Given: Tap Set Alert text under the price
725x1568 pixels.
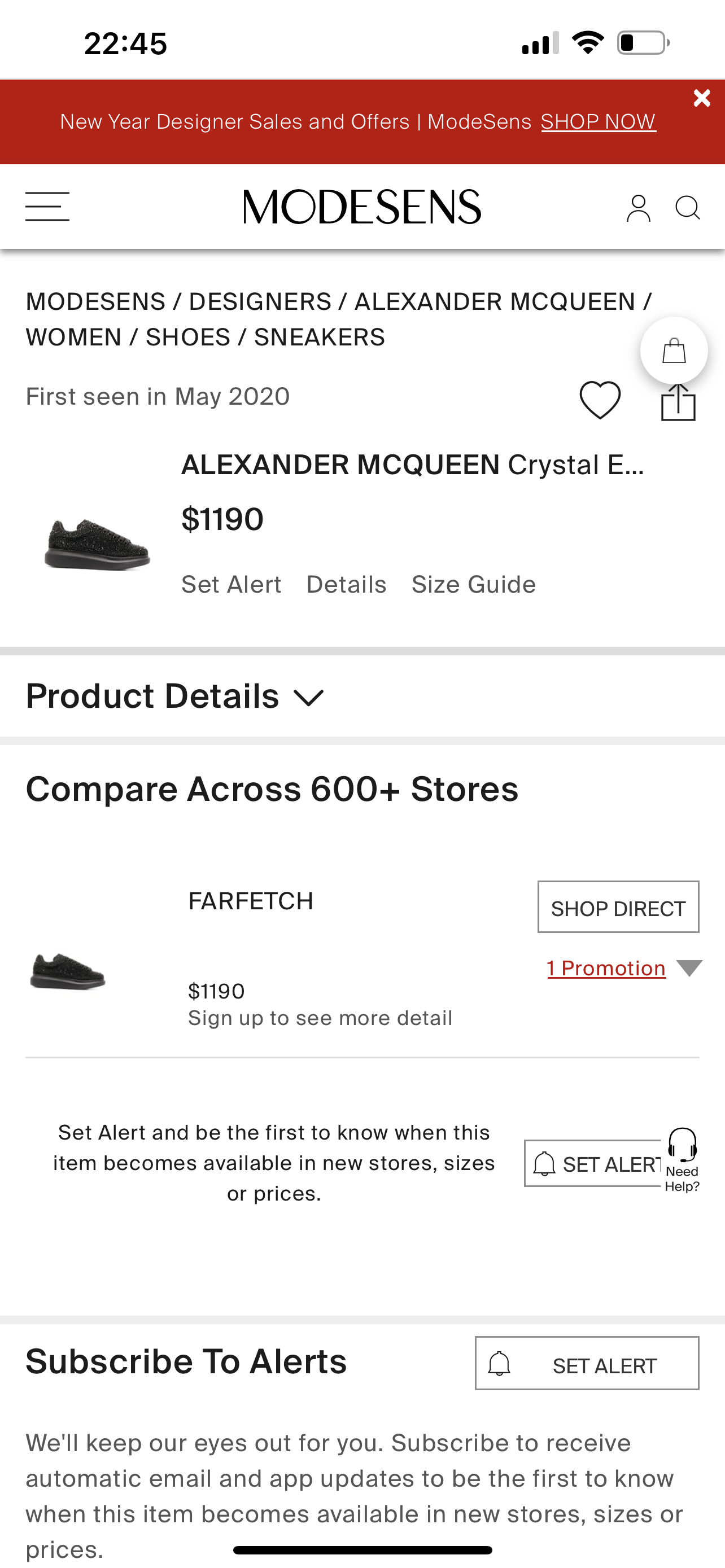Looking at the screenshot, I should pos(232,584).
